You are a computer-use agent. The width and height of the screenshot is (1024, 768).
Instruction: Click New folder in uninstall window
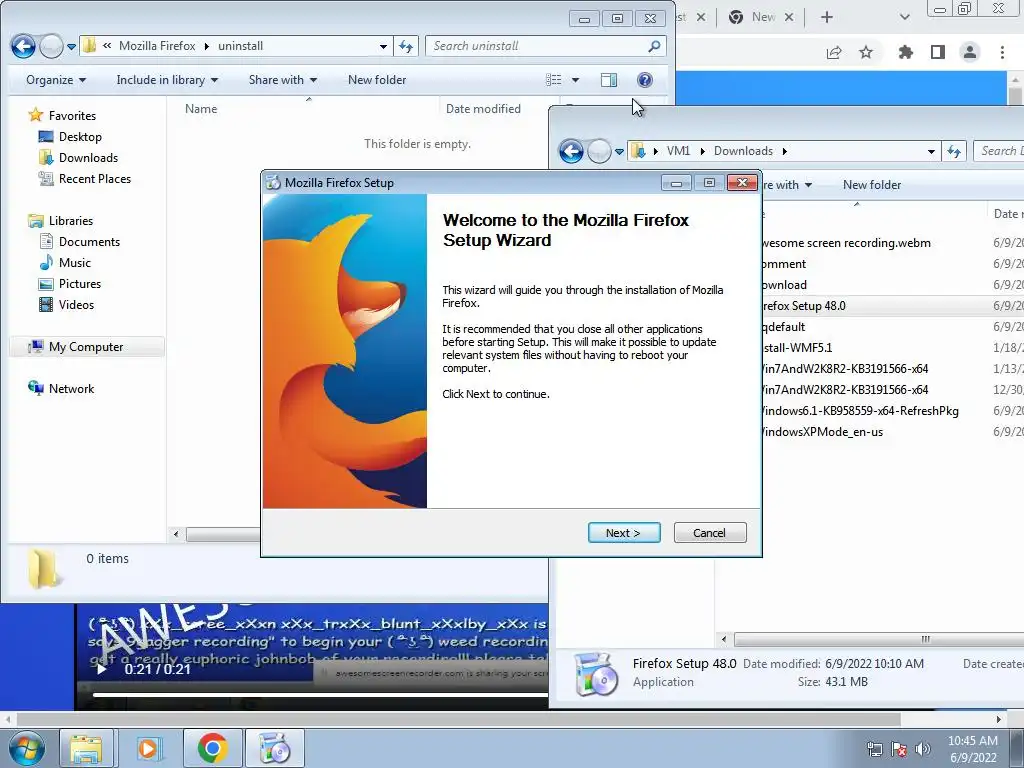(377, 80)
